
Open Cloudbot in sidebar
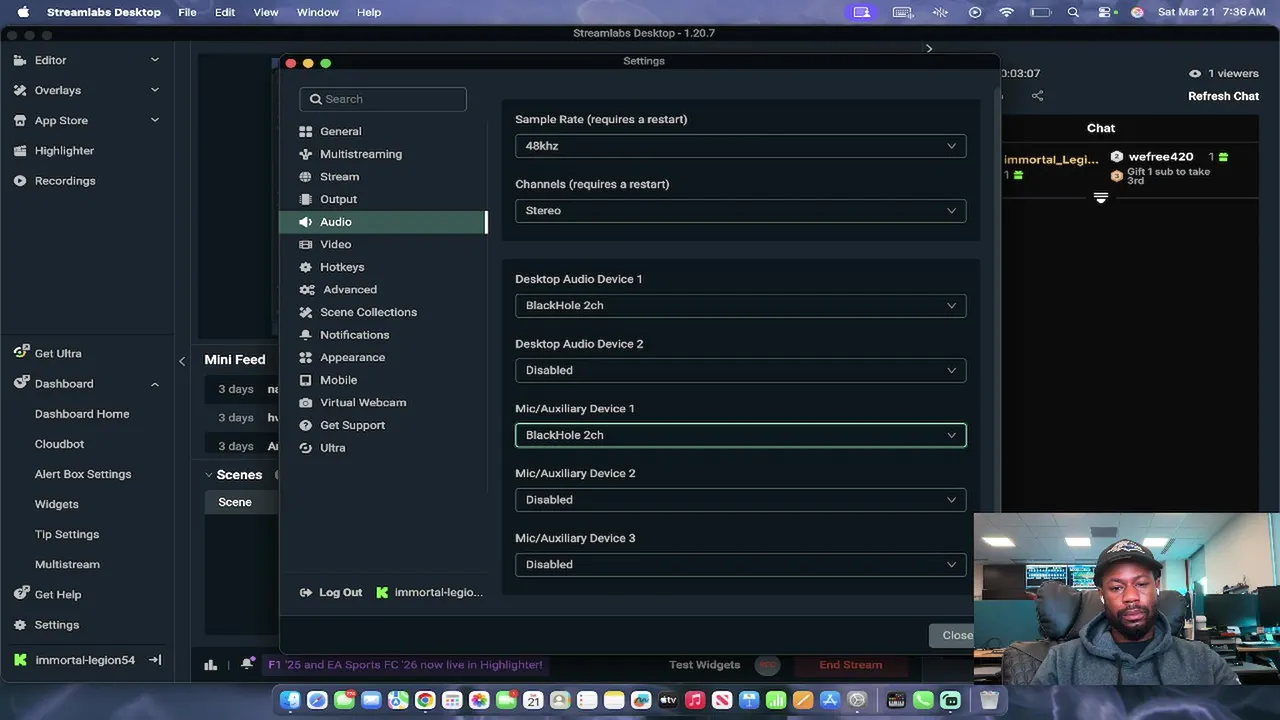pos(59,444)
